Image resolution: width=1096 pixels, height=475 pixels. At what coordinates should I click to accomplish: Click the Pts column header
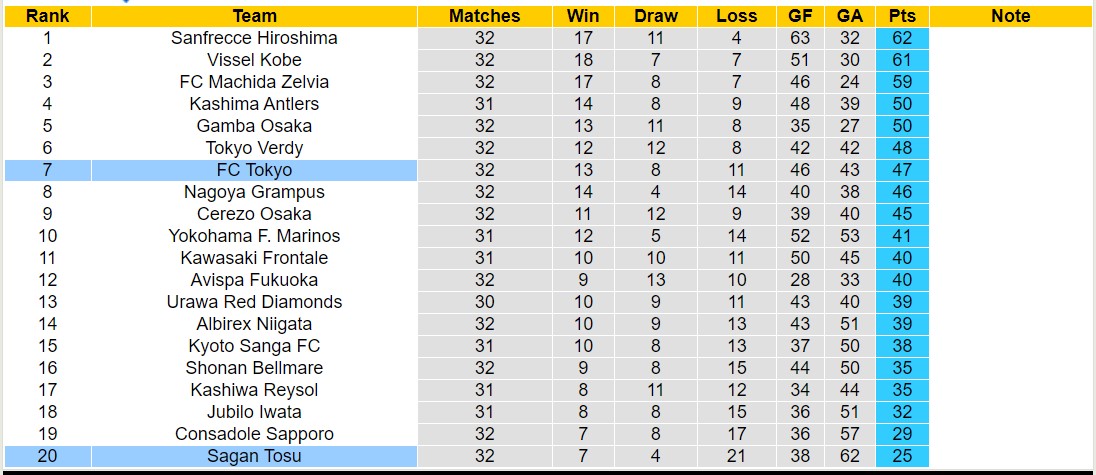(902, 16)
